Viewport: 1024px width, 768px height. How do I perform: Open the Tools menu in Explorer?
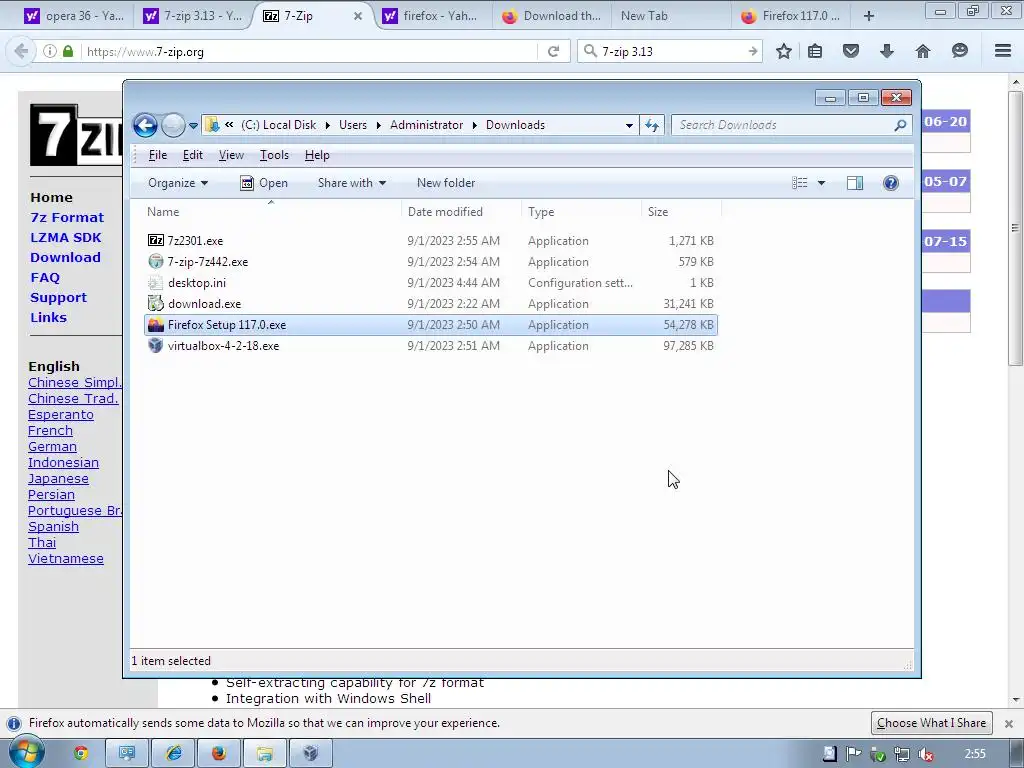(274, 155)
